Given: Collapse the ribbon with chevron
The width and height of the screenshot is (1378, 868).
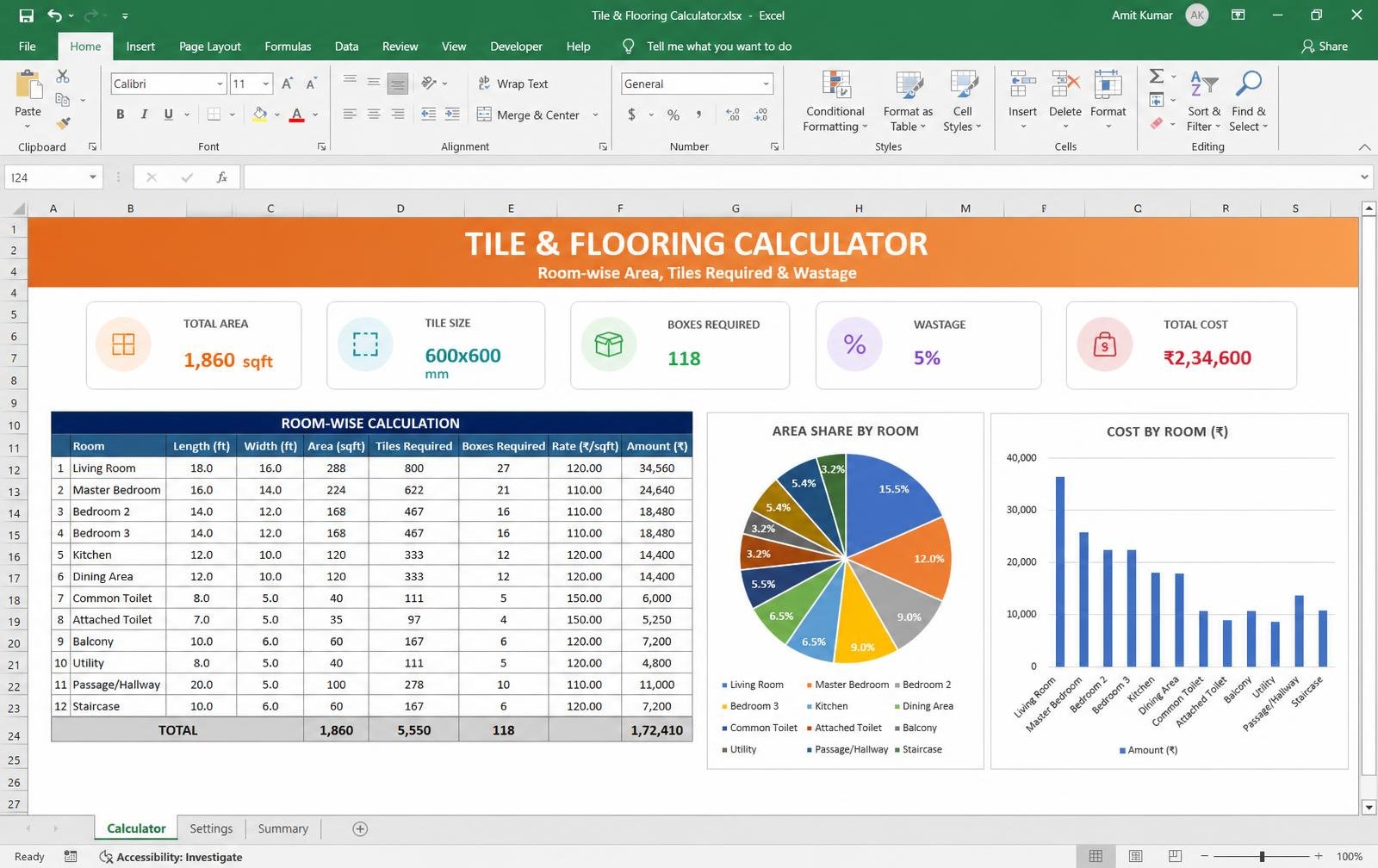Looking at the screenshot, I should tap(1364, 147).
